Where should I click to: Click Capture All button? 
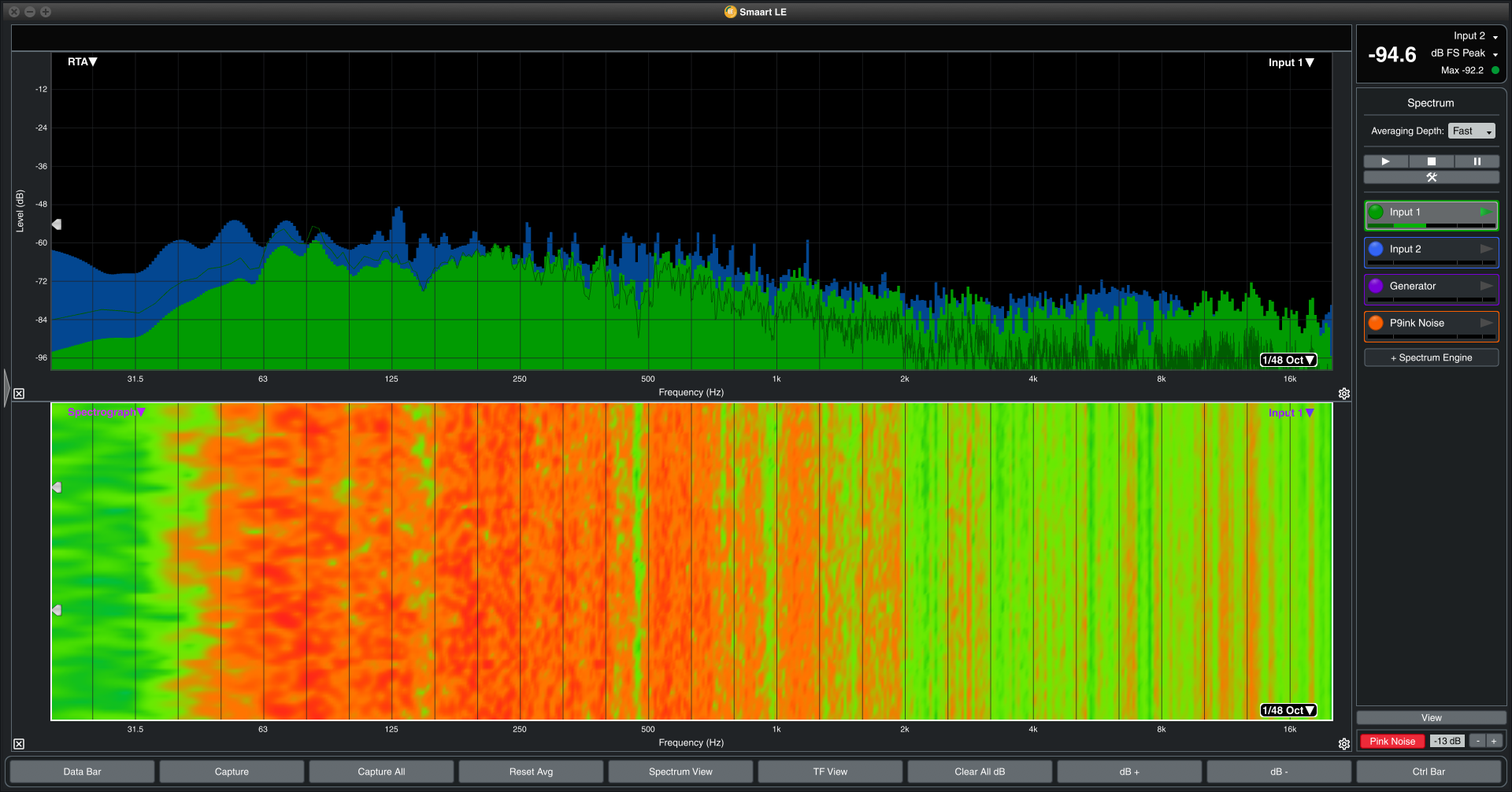point(381,772)
